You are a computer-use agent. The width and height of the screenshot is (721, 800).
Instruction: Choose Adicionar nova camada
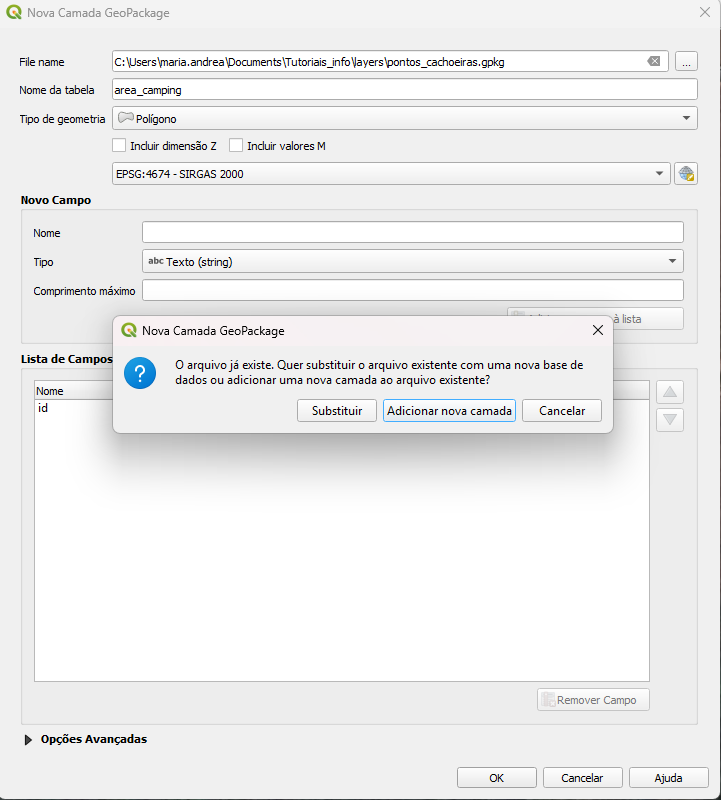(449, 411)
